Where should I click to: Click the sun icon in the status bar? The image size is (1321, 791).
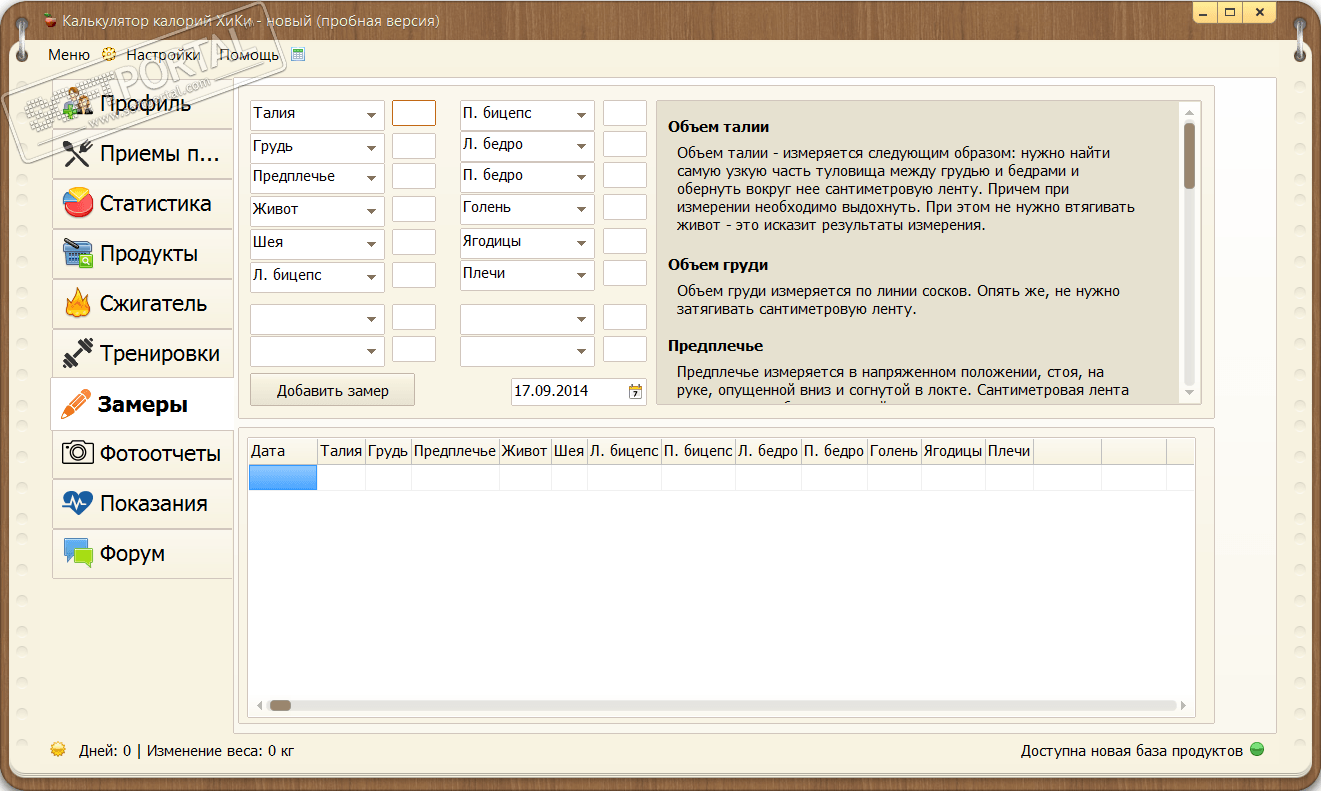pyautogui.click(x=58, y=749)
